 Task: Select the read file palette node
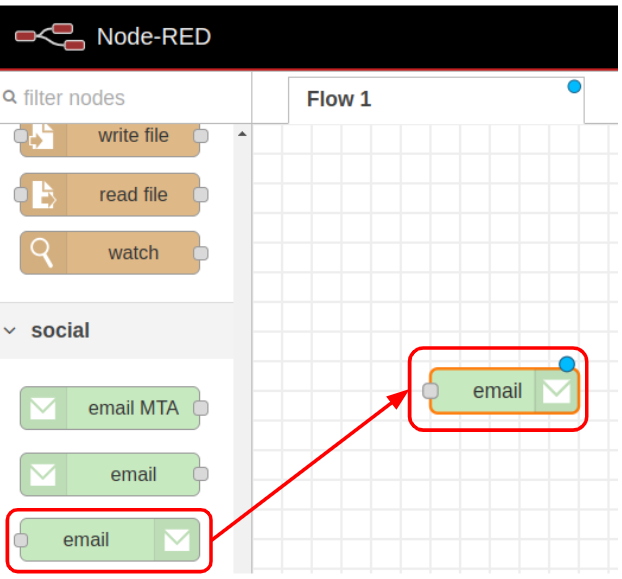pos(110,195)
